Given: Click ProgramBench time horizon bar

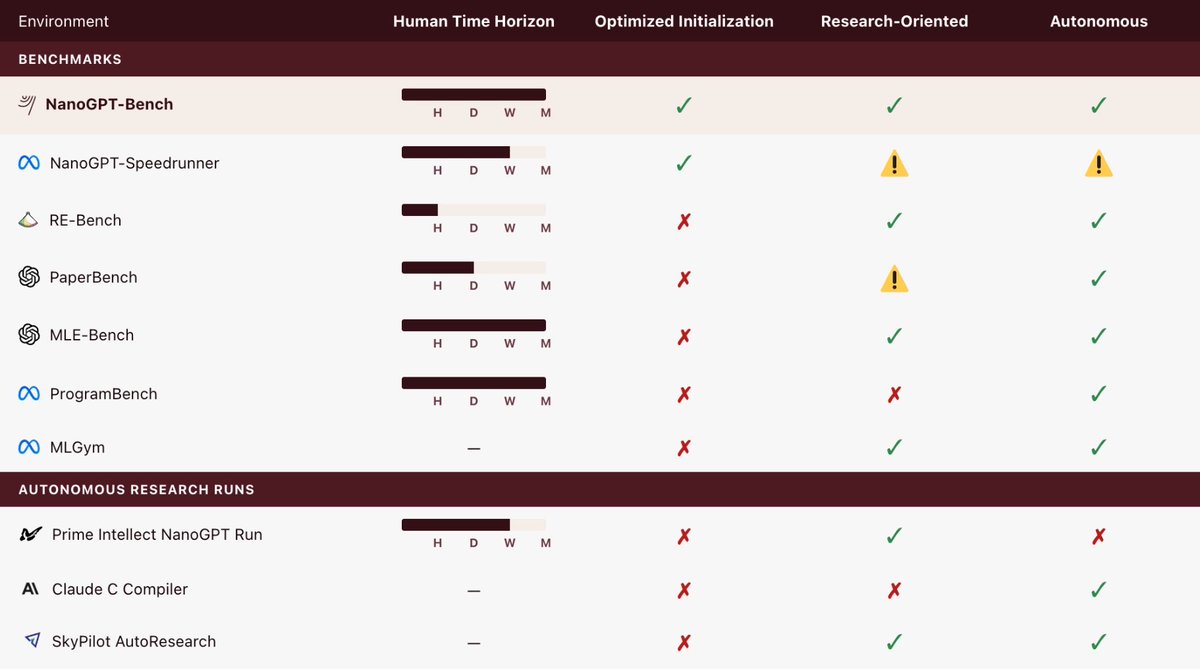Looking at the screenshot, I should tap(474, 383).
